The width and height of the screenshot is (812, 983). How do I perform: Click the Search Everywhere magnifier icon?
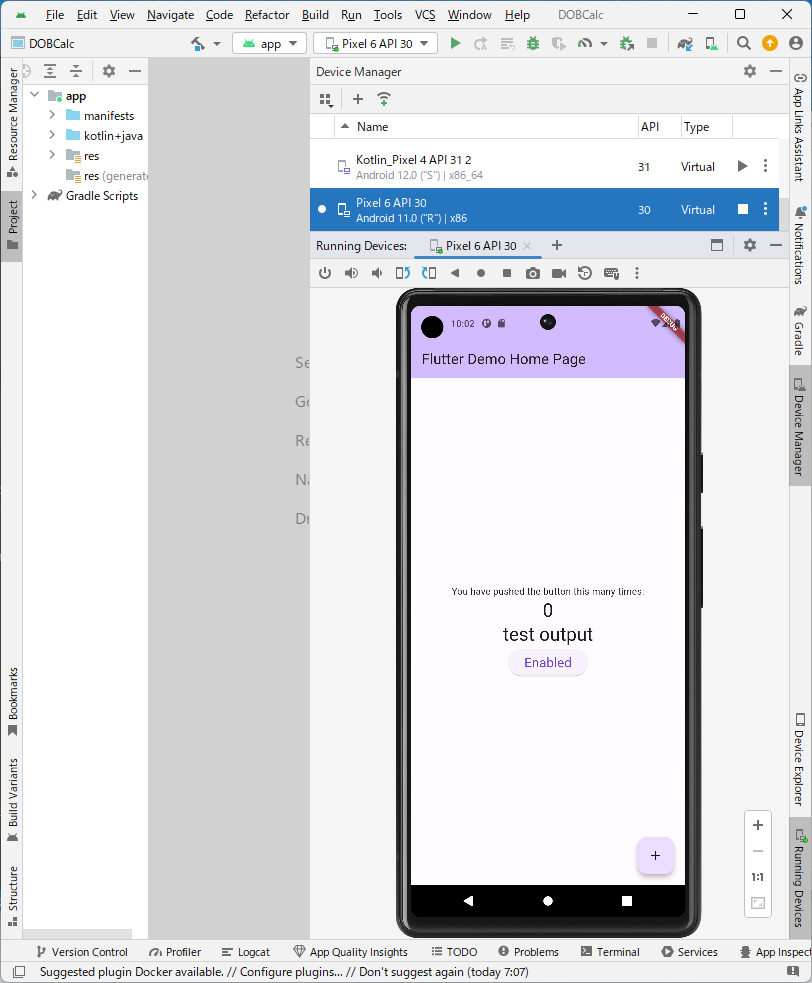[744, 43]
